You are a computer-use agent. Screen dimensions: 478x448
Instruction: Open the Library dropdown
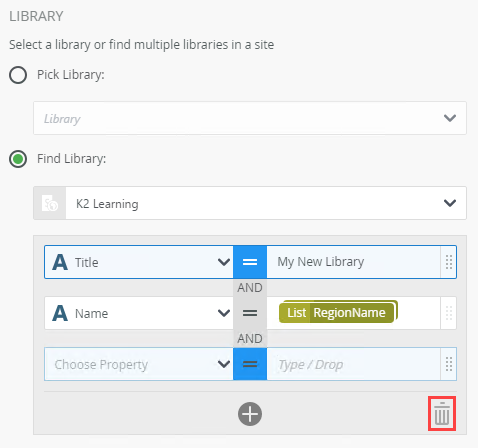tap(250, 118)
